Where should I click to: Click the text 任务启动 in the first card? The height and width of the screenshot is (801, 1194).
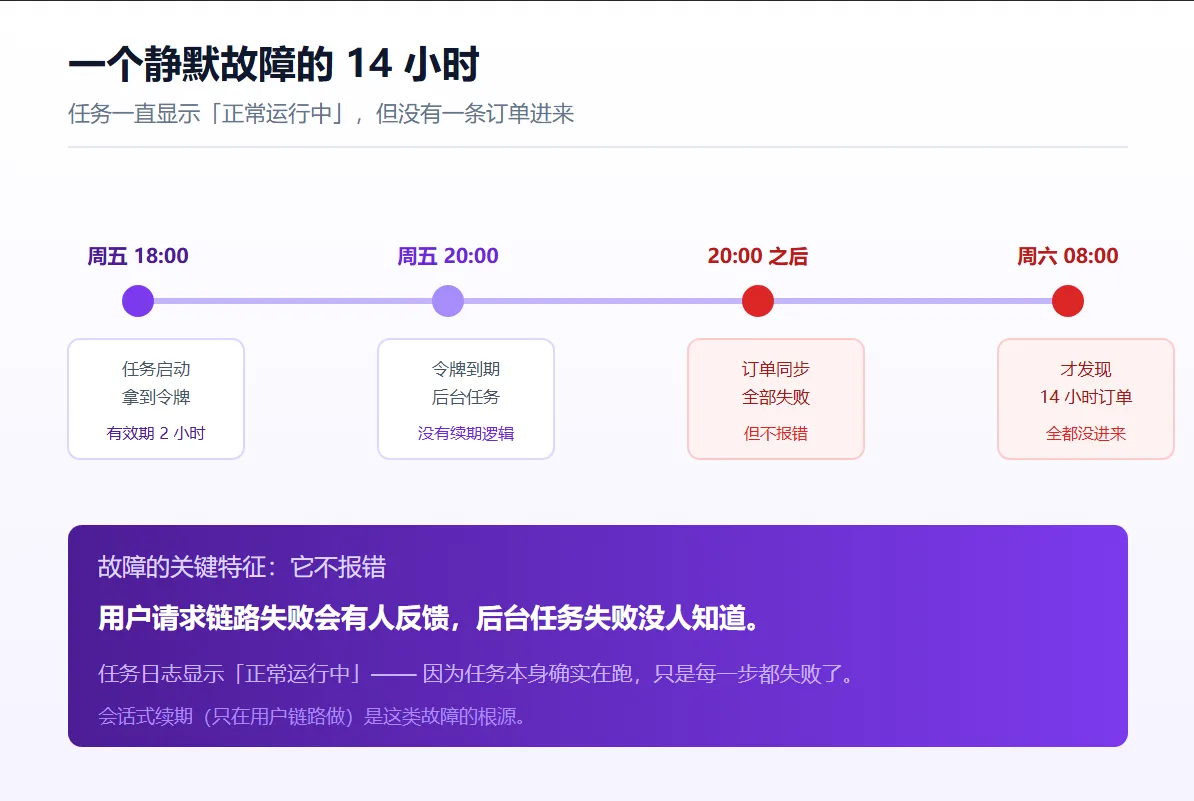click(156, 369)
